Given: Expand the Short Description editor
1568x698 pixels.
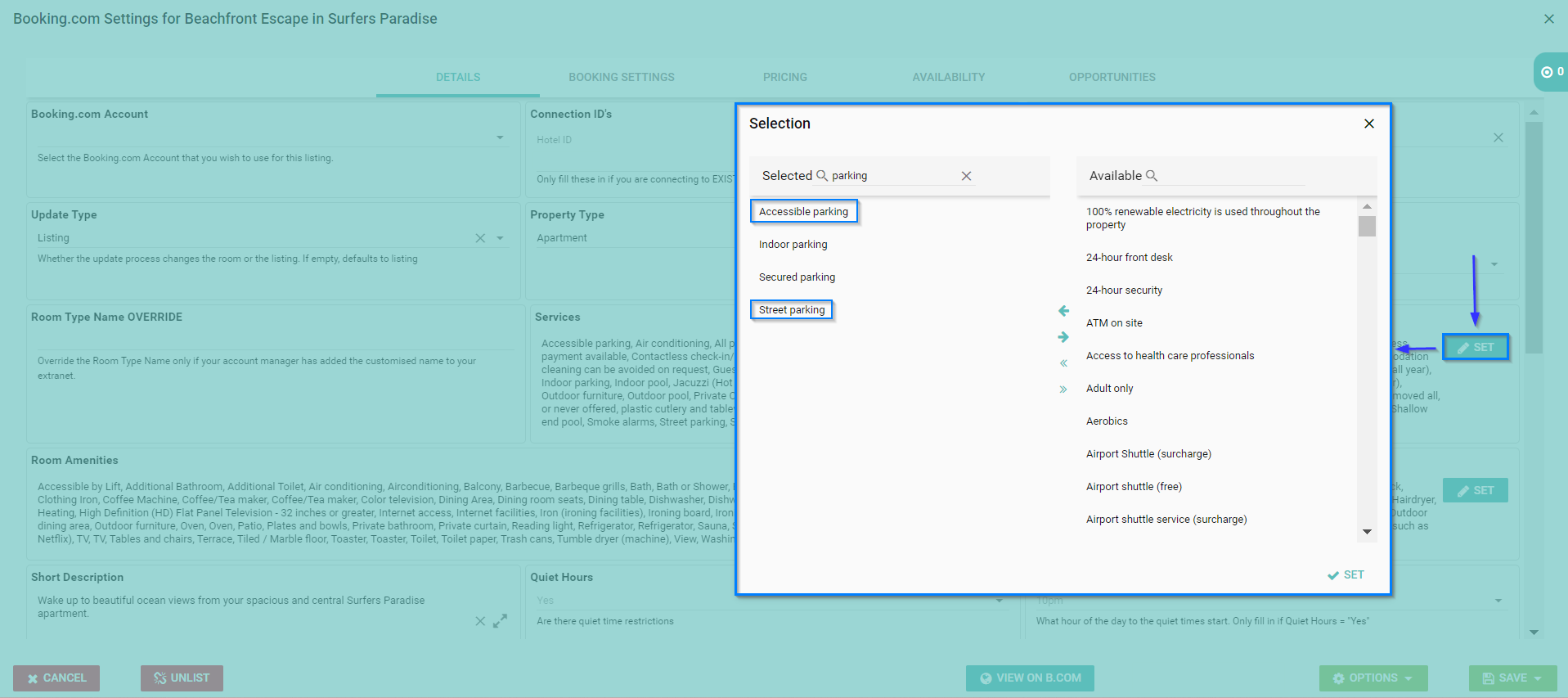Looking at the screenshot, I should pos(500,621).
